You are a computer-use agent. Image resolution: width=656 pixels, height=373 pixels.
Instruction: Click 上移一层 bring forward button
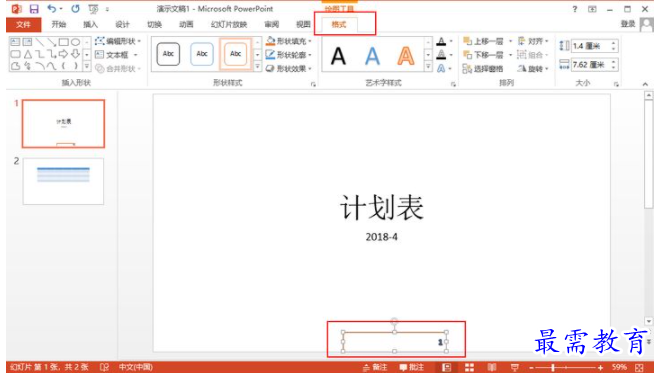pyautogui.click(x=484, y=41)
